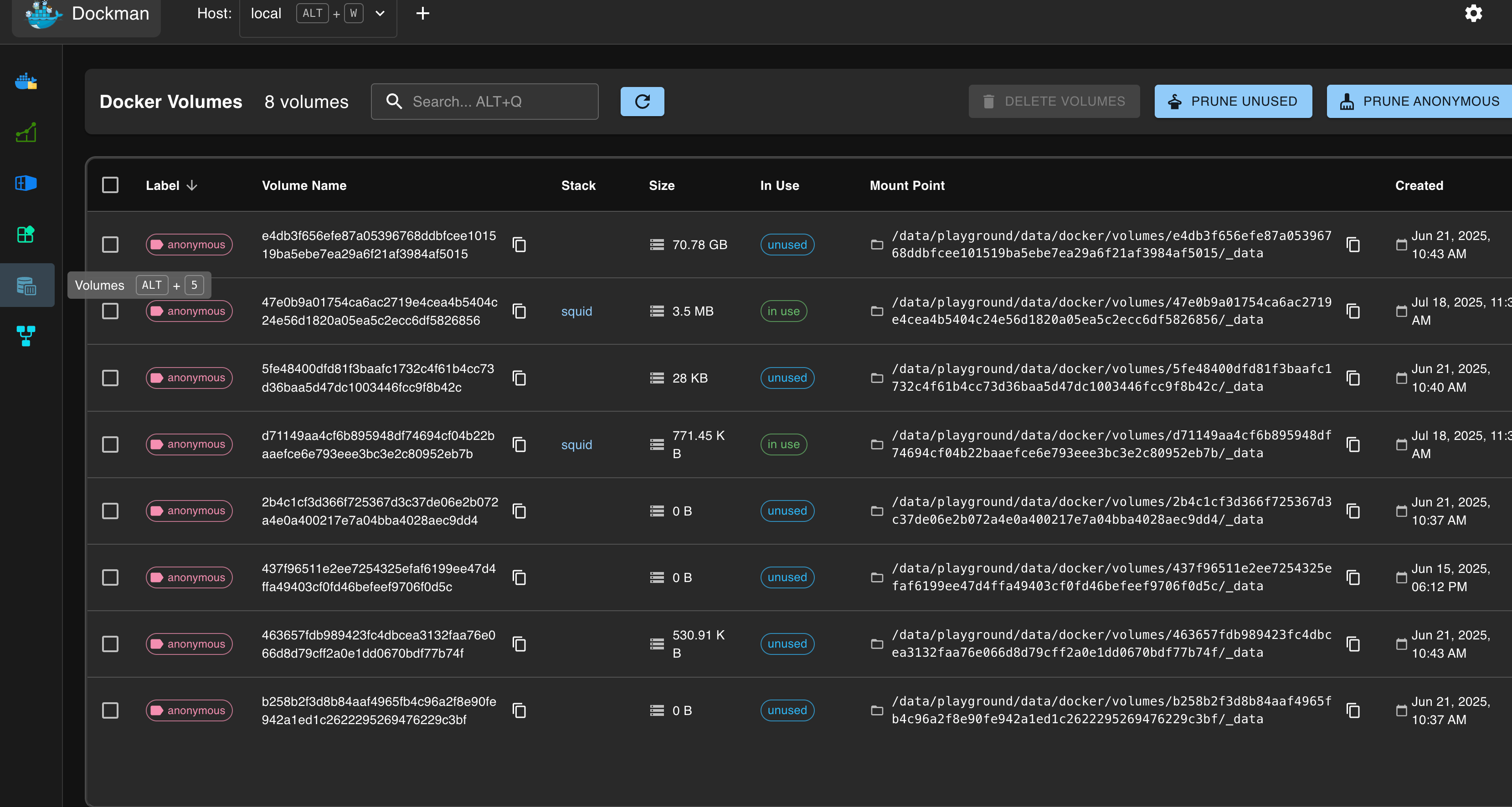Check the 3.5 MB squid volume checkbox
Image resolution: width=1512 pixels, height=807 pixels.
[x=110, y=311]
